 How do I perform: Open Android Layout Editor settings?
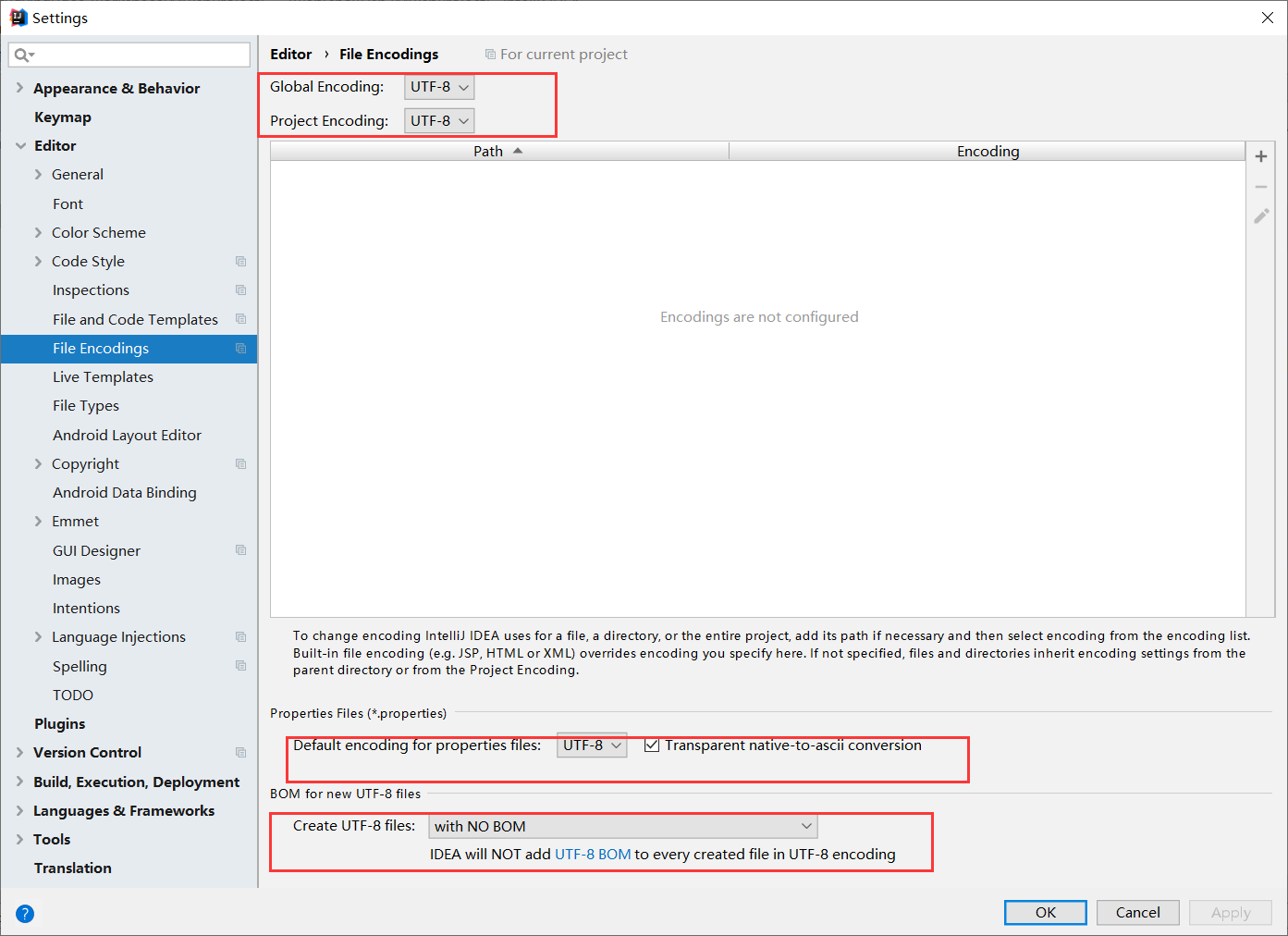pyautogui.click(x=129, y=436)
